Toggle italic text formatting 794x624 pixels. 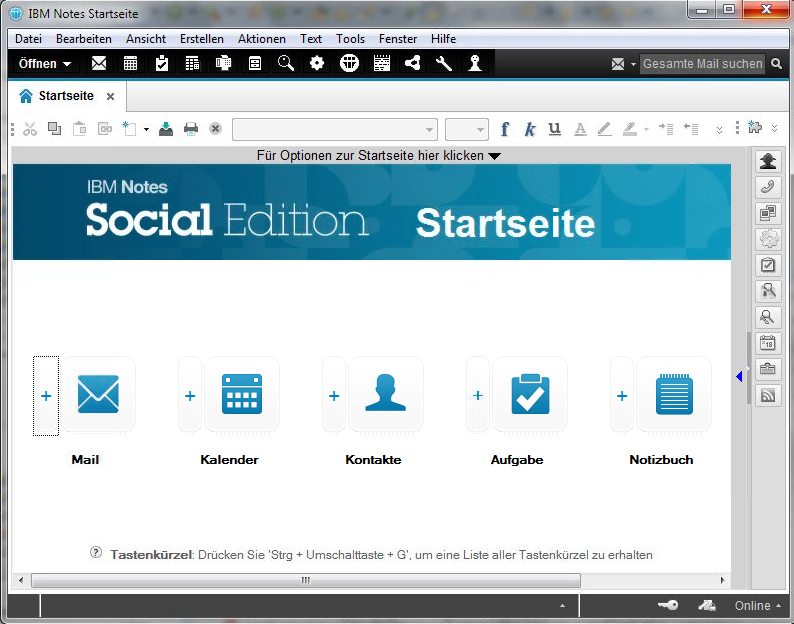(530, 129)
